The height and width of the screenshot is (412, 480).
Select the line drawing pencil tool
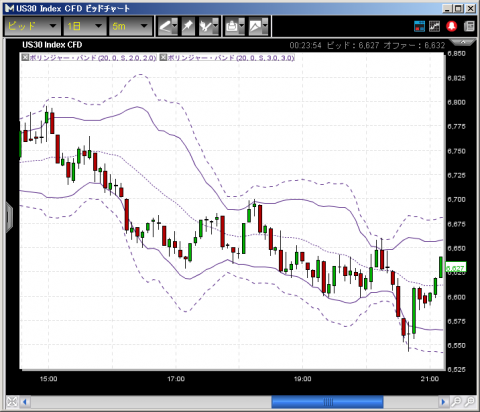(165, 26)
